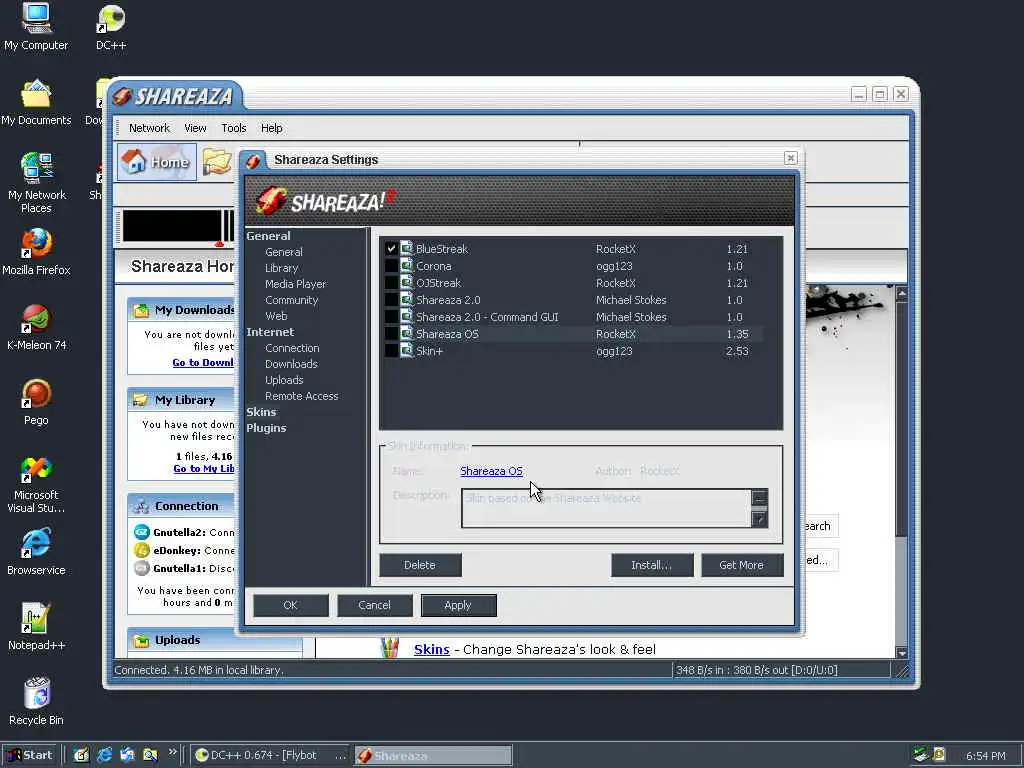Click the first quick launch icon
The width and height of the screenshot is (1024, 768).
[81, 755]
